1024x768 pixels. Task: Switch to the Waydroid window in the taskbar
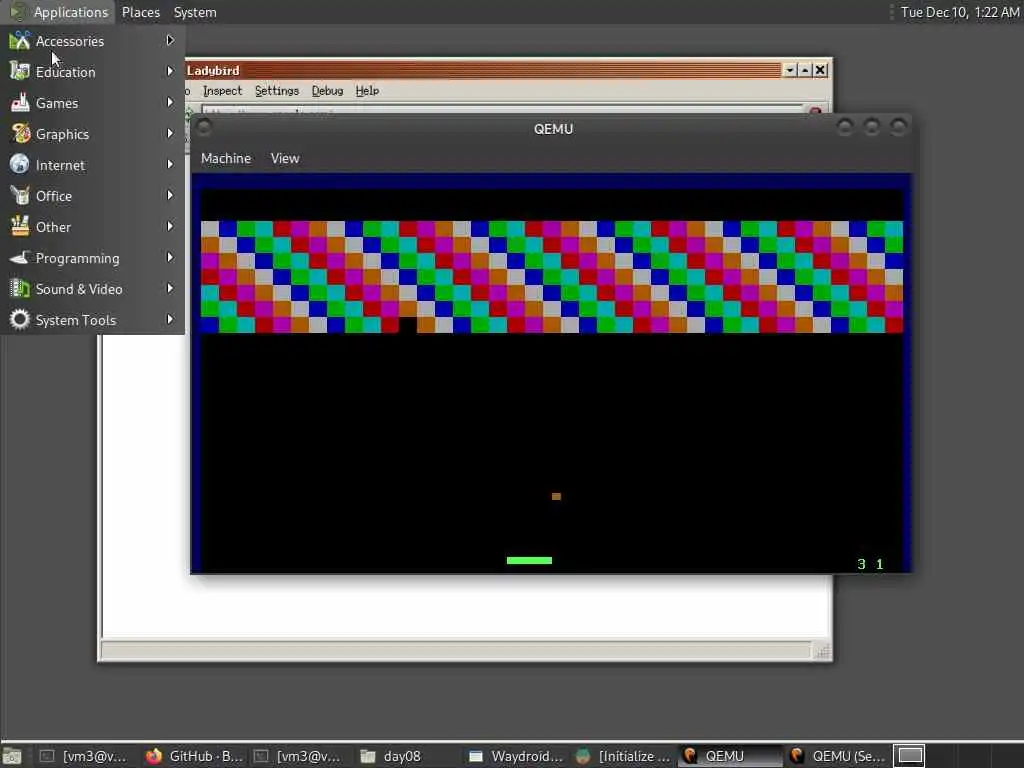515,756
